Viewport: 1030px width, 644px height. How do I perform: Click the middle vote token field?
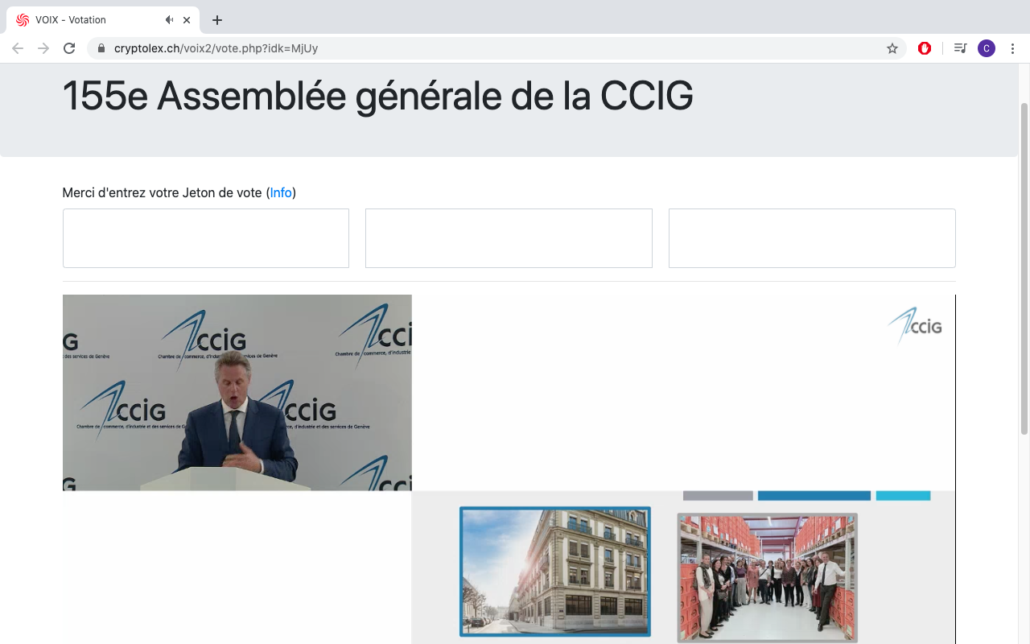(508, 238)
